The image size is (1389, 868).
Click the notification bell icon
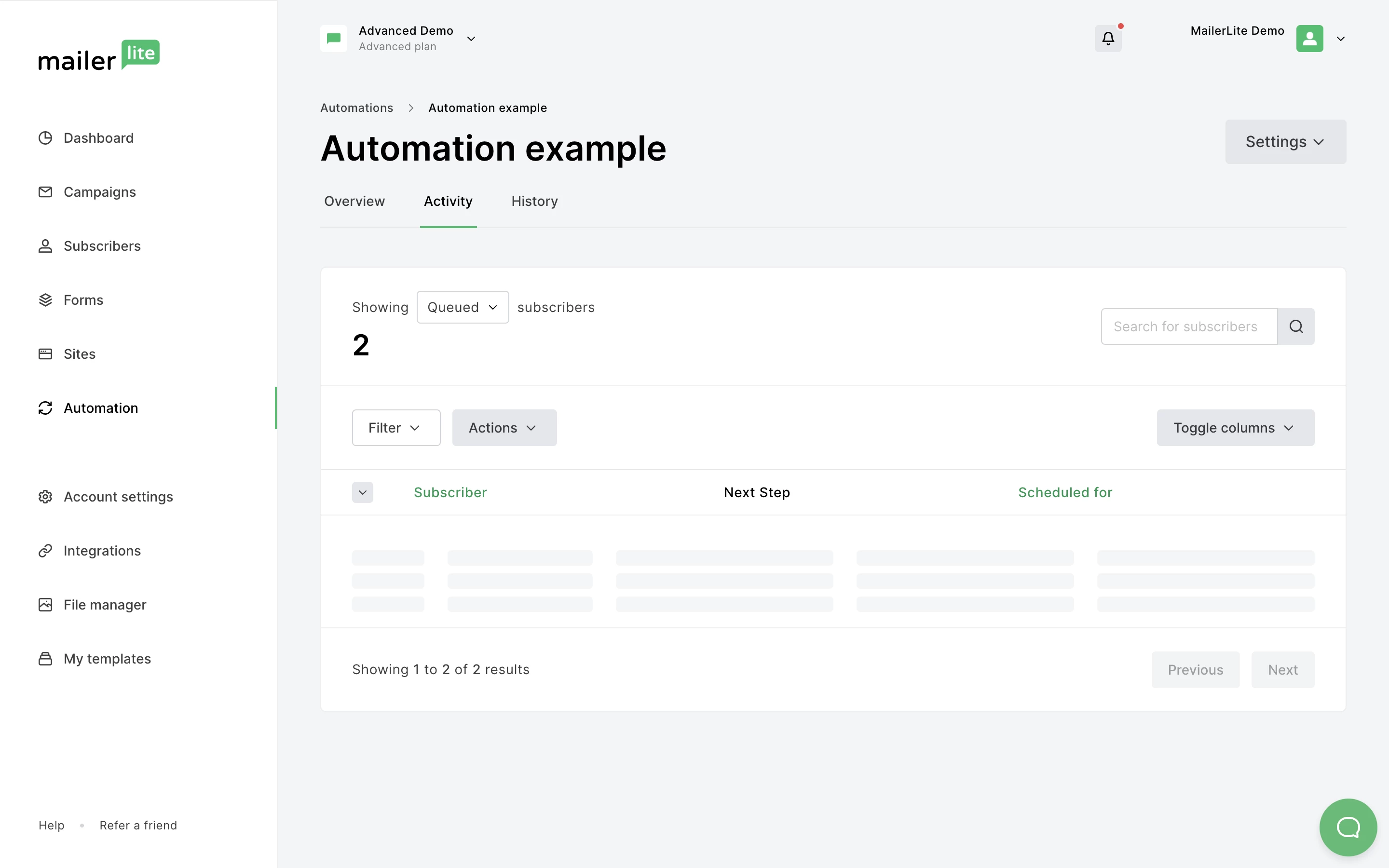[x=1108, y=39]
